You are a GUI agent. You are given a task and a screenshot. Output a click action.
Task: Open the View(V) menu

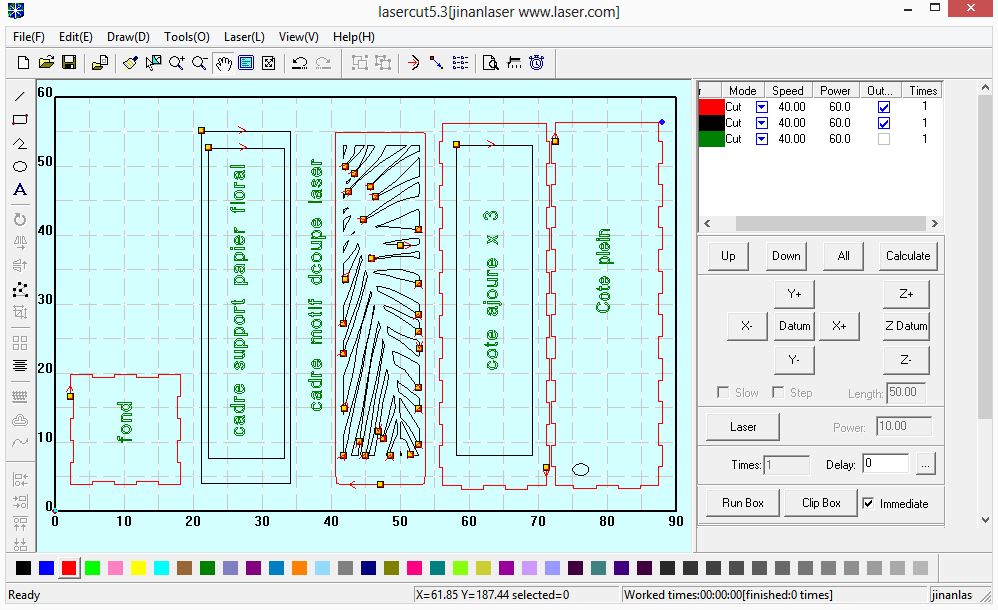click(299, 37)
